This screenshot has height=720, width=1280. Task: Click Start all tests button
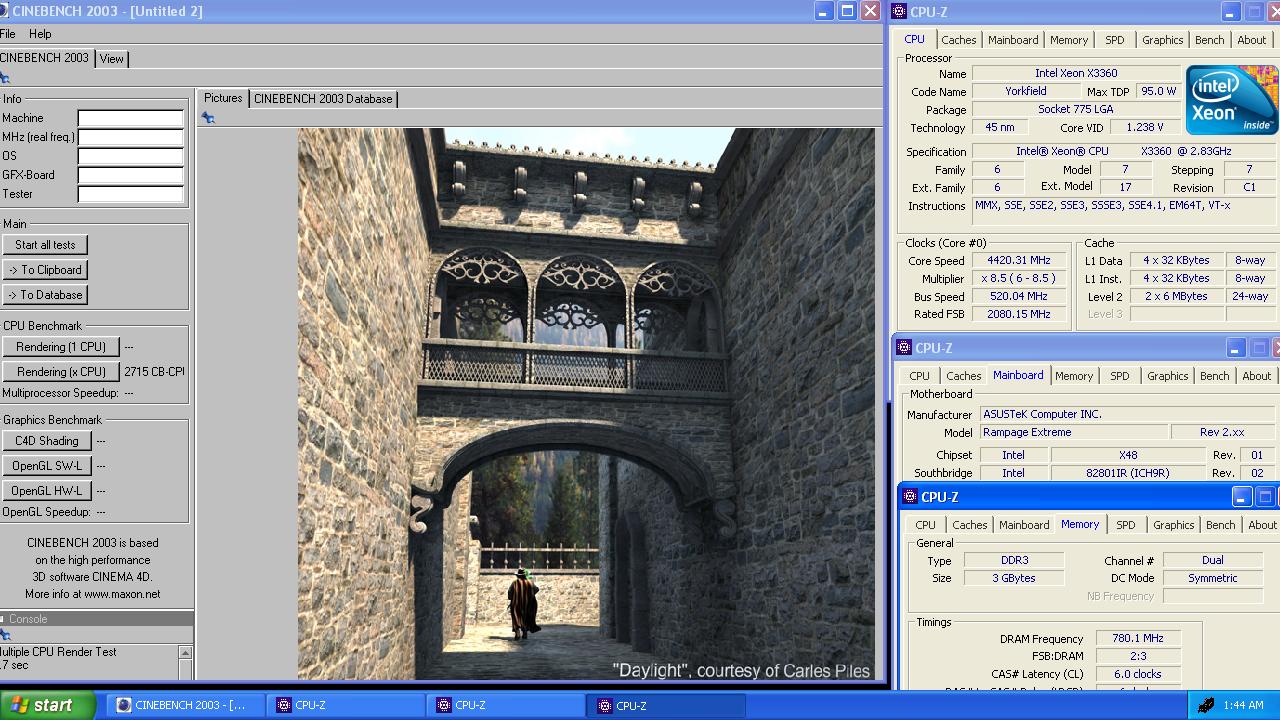tap(45, 245)
